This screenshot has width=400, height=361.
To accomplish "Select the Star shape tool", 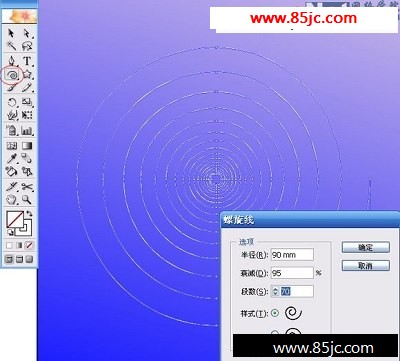I will pyautogui.click(x=27, y=75).
